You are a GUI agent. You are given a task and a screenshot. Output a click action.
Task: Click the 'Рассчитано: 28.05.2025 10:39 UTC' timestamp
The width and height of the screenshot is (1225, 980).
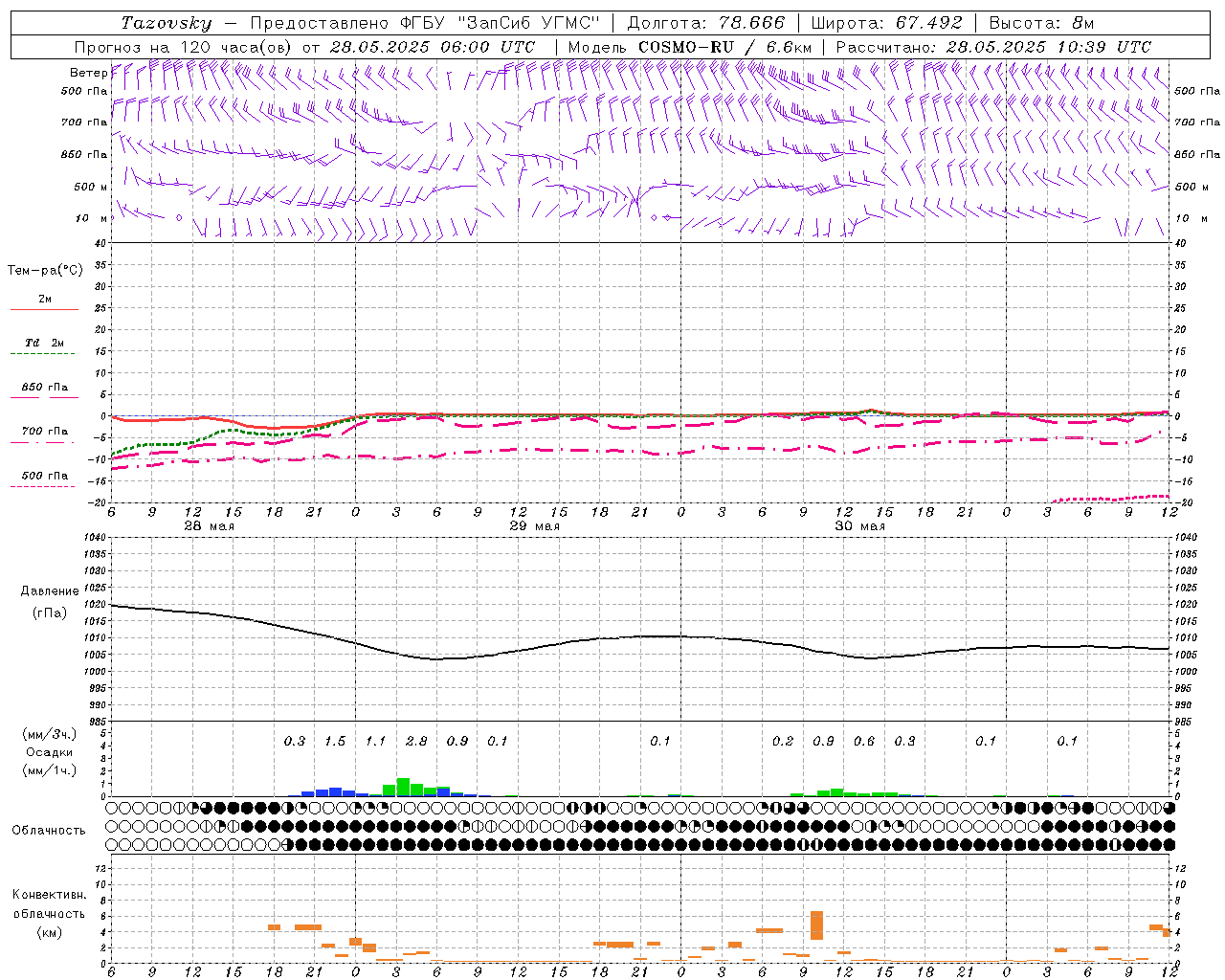(x=993, y=47)
